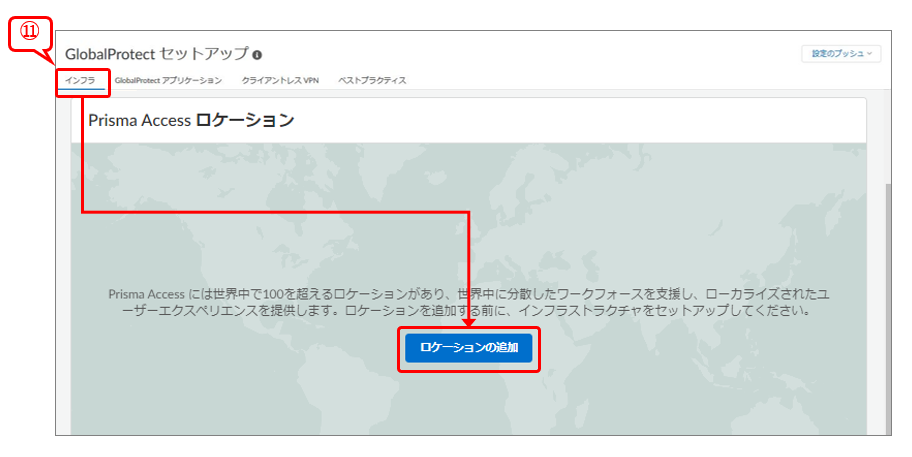Image resolution: width=912 pixels, height=457 pixels.
Task: Click the GlobalProtect セットアップ page title
Action: (x=156, y=54)
